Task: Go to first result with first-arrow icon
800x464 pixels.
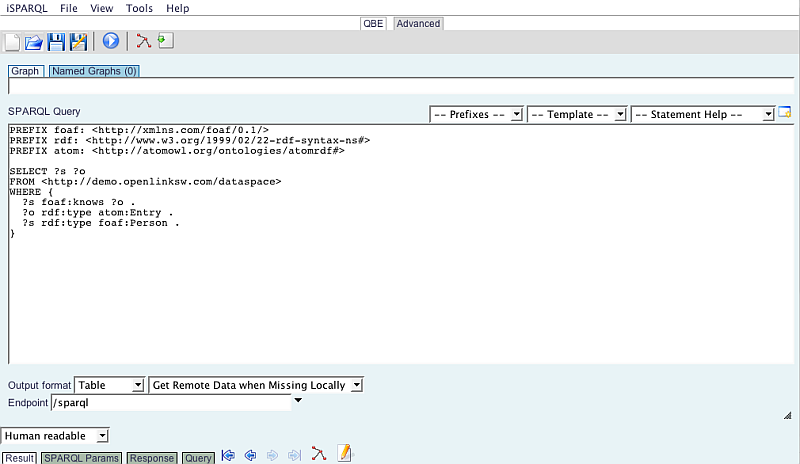Action: click(228, 455)
